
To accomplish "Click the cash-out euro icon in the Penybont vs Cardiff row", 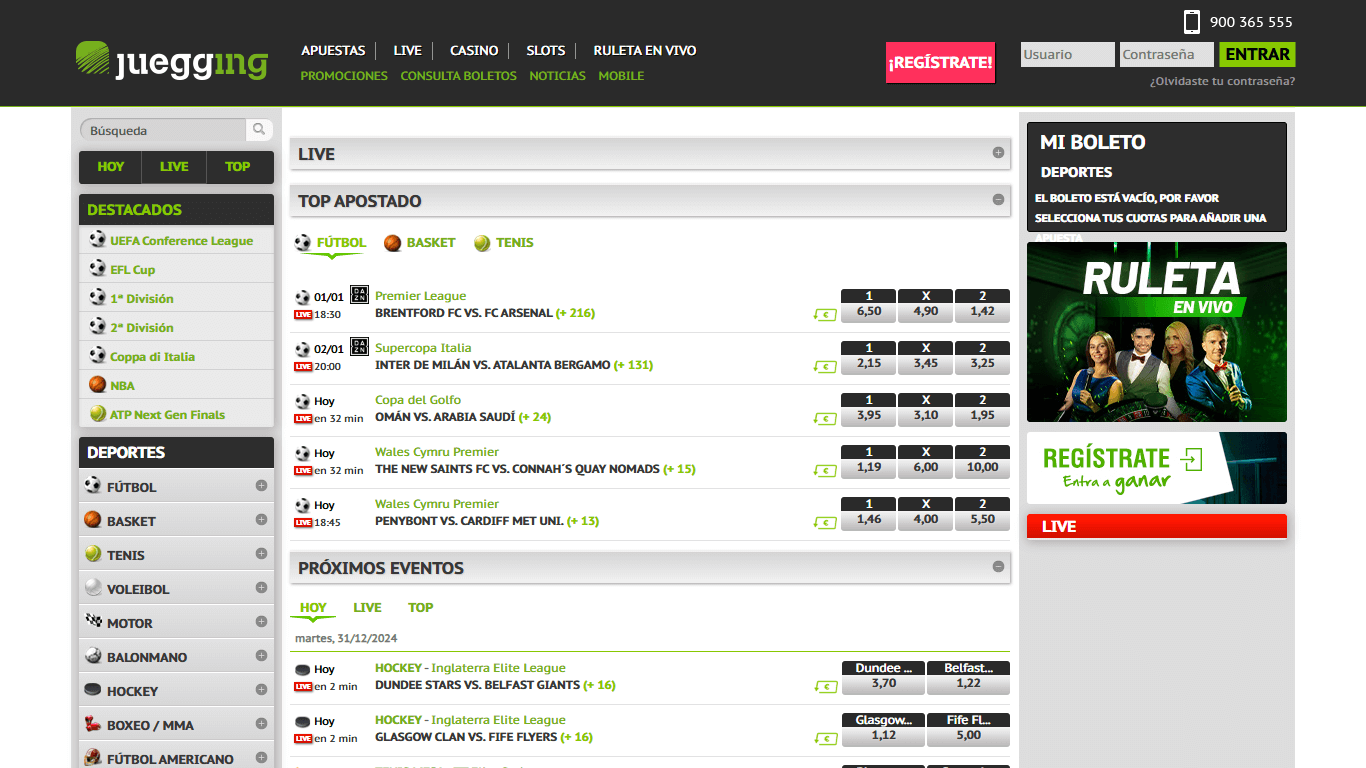I will [x=825, y=522].
